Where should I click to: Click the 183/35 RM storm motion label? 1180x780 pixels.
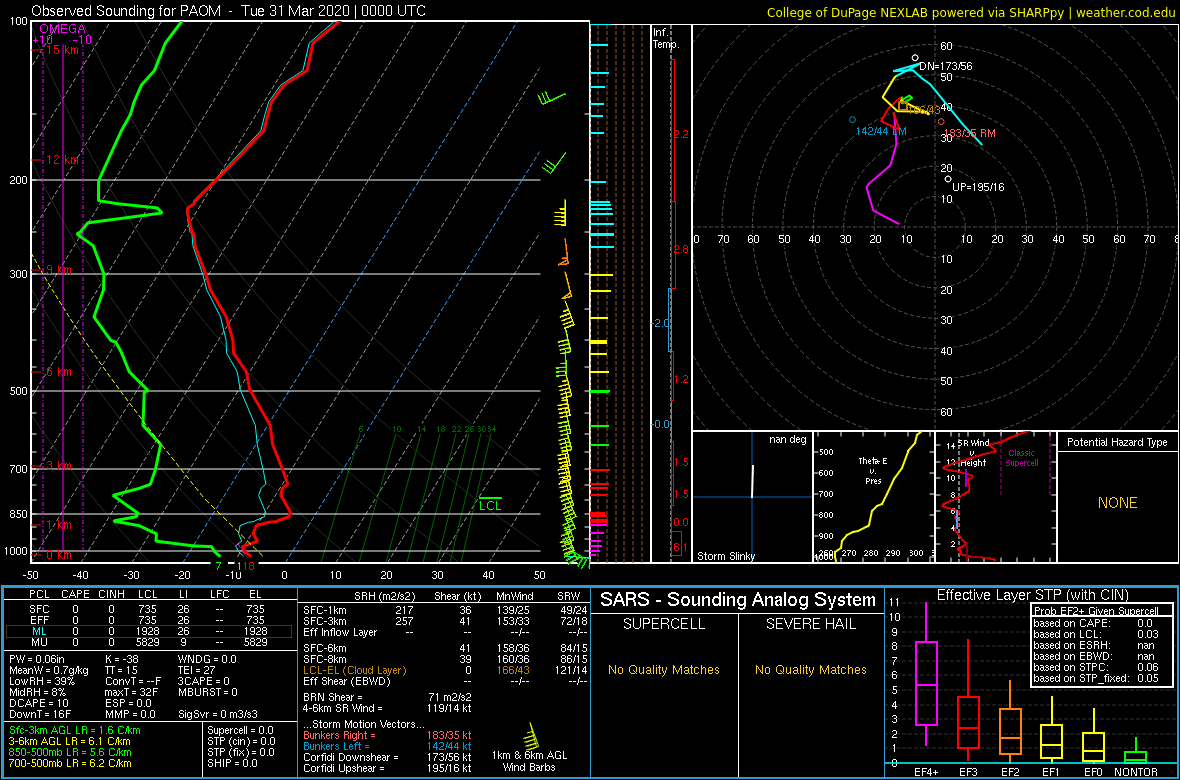tap(969, 133)
